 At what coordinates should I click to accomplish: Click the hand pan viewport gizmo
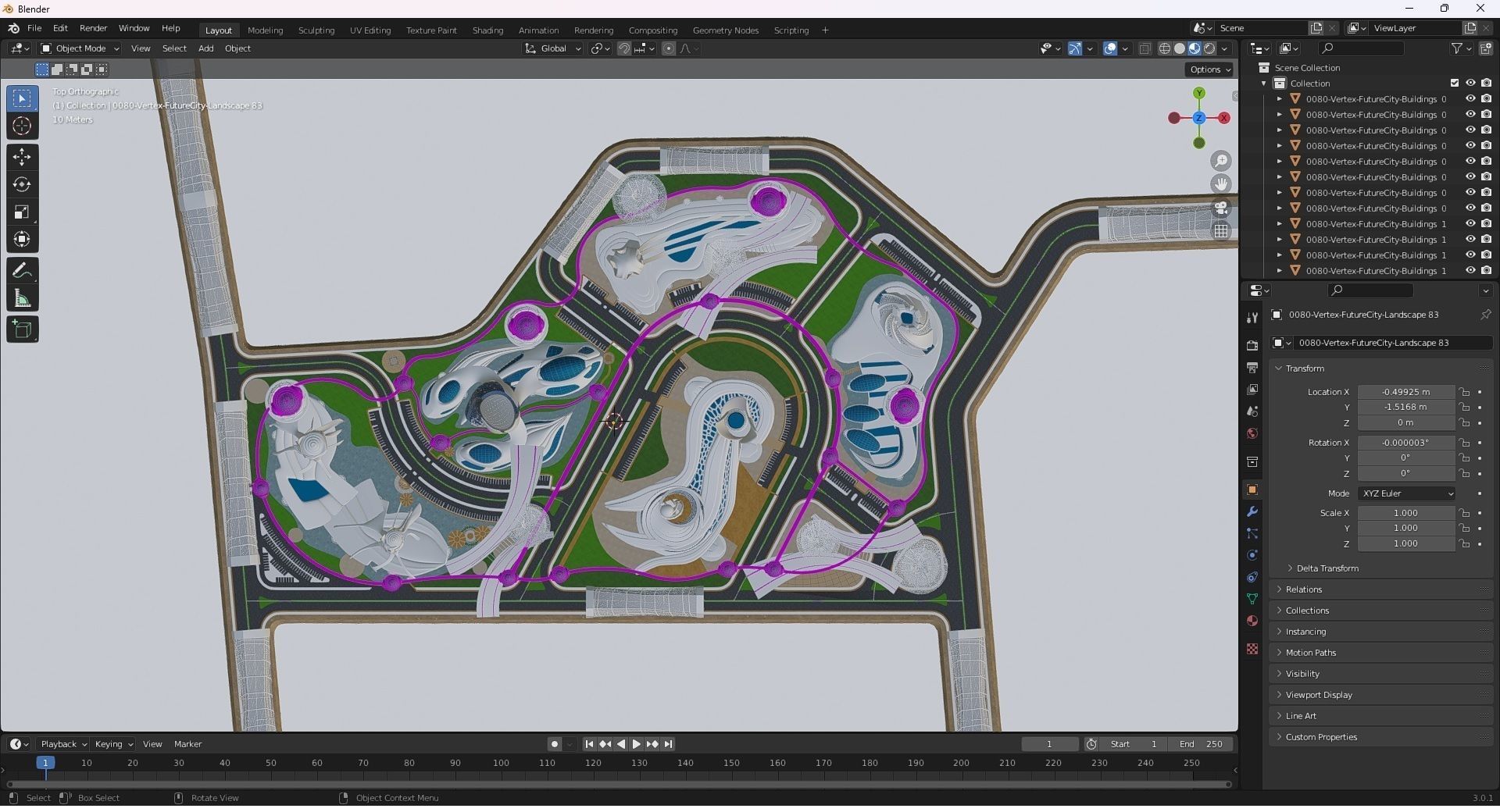coord(1220,184)
